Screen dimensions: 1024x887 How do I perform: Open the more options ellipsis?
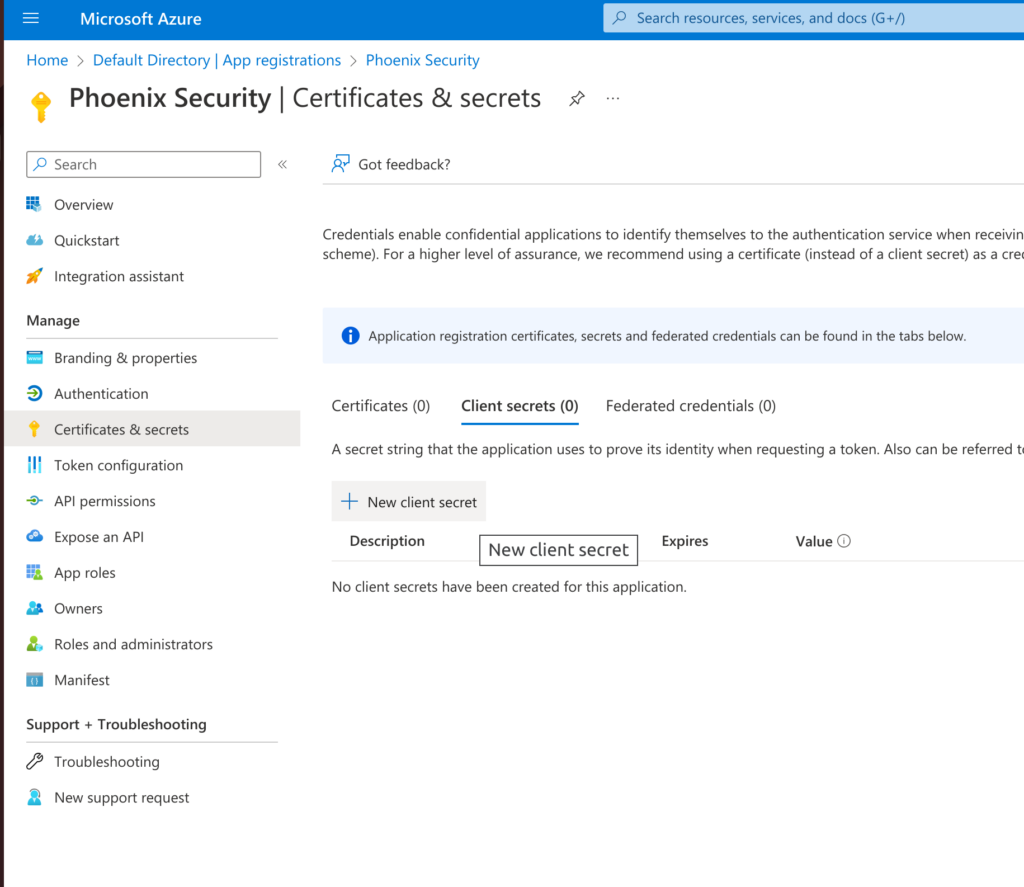[613, 99]
